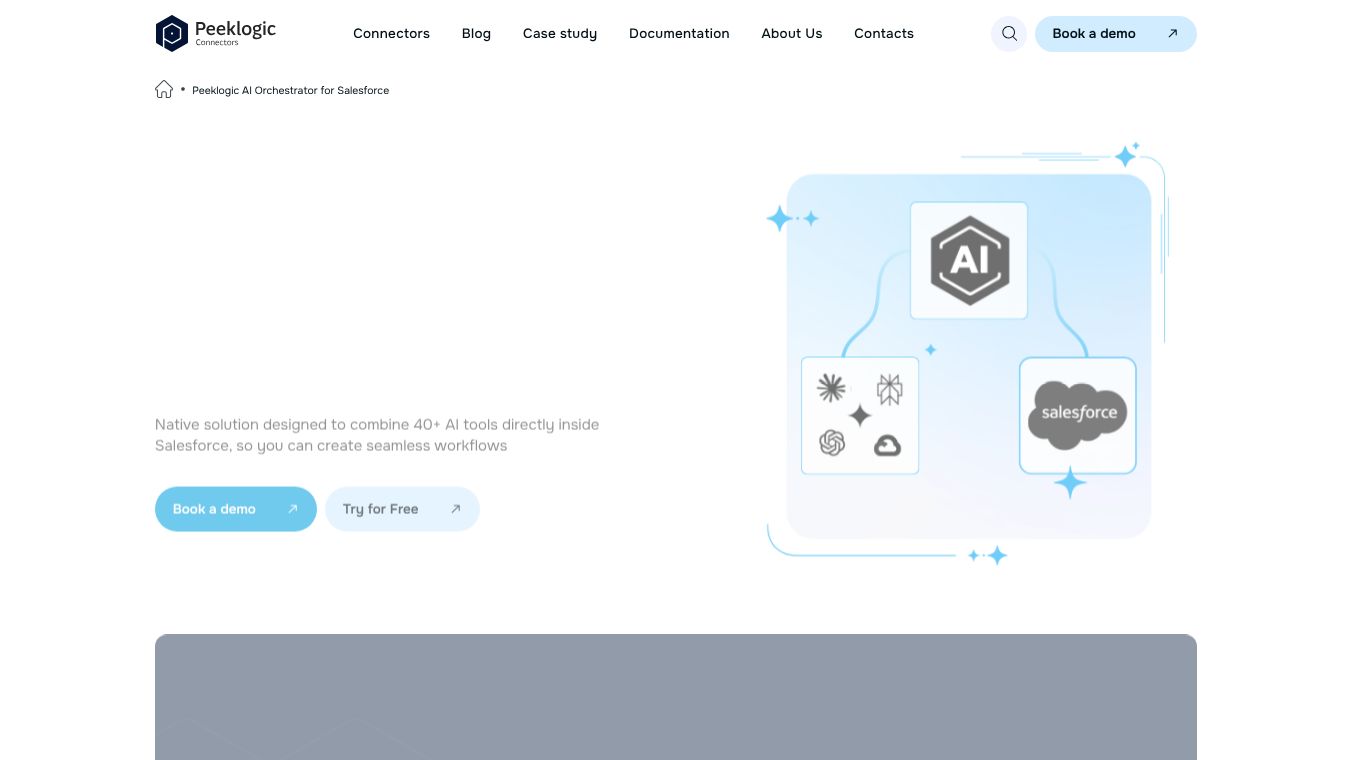1352x760 pixels.
Task: Open the Contacts page
Action: point(884,33)
